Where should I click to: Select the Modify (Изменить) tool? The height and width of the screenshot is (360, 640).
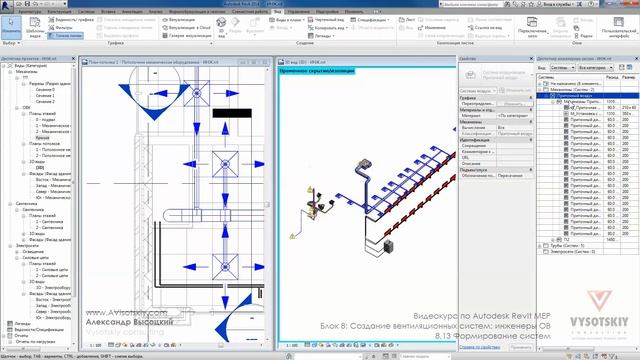[x=11, y=27]
